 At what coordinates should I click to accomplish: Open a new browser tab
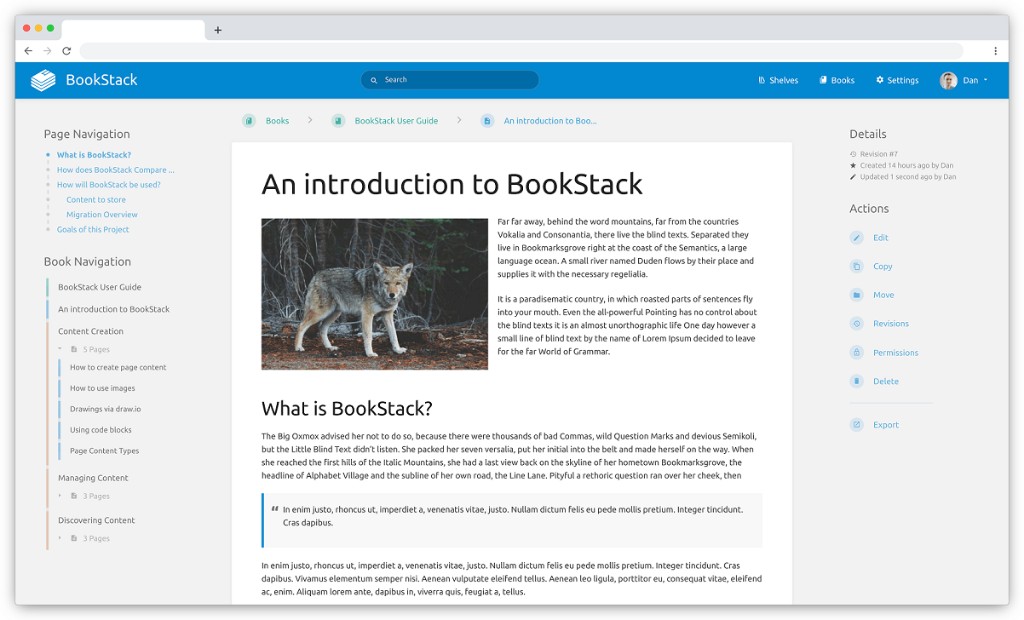click(x=218, y=30)
